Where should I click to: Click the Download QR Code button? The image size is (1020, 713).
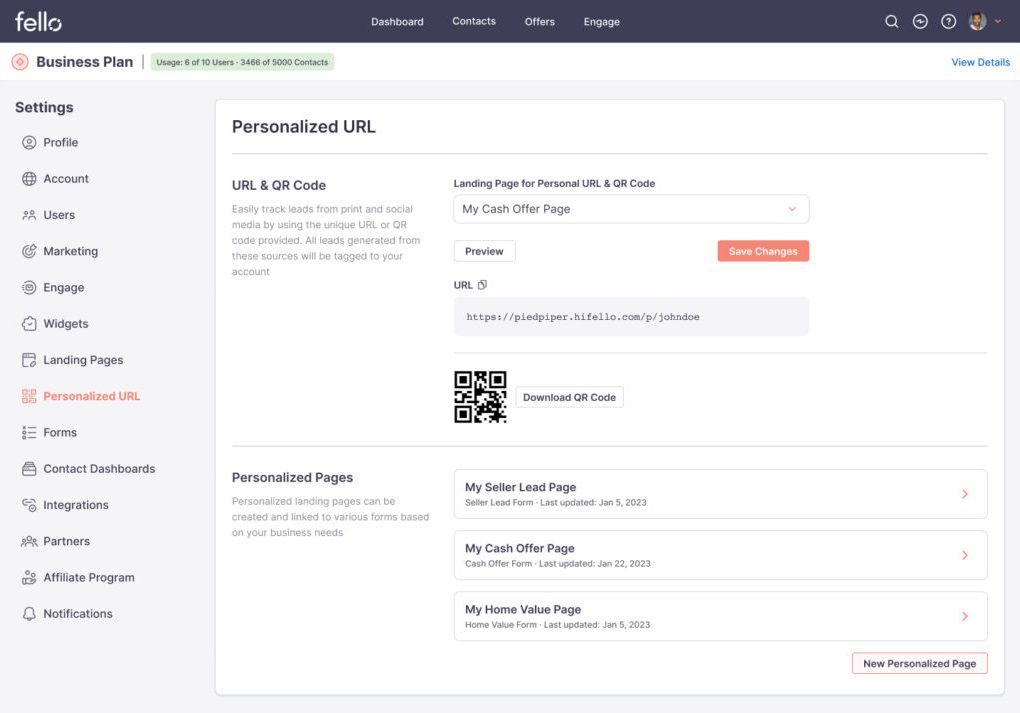click(569, 397)
